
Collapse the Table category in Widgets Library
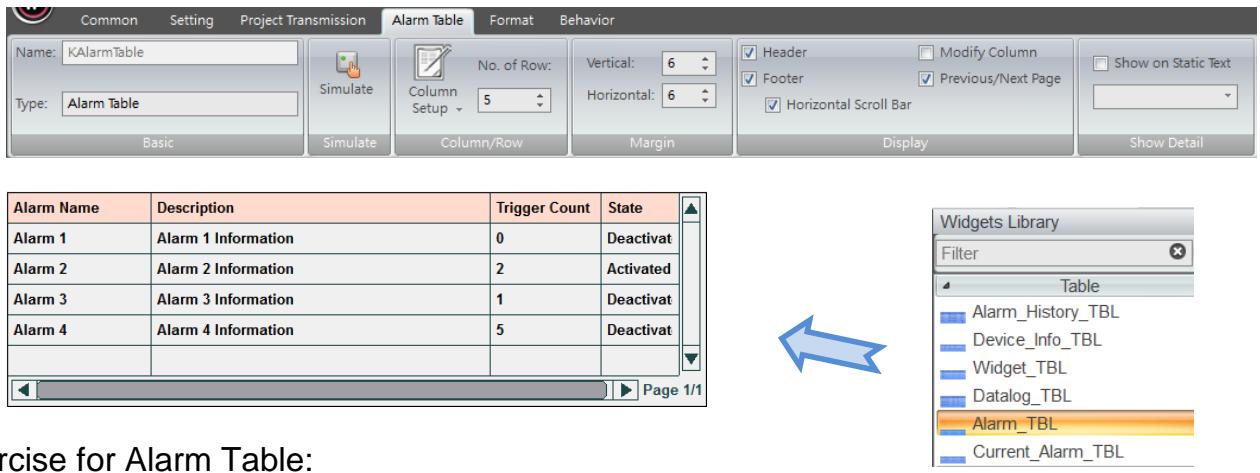tap(946, 286)
